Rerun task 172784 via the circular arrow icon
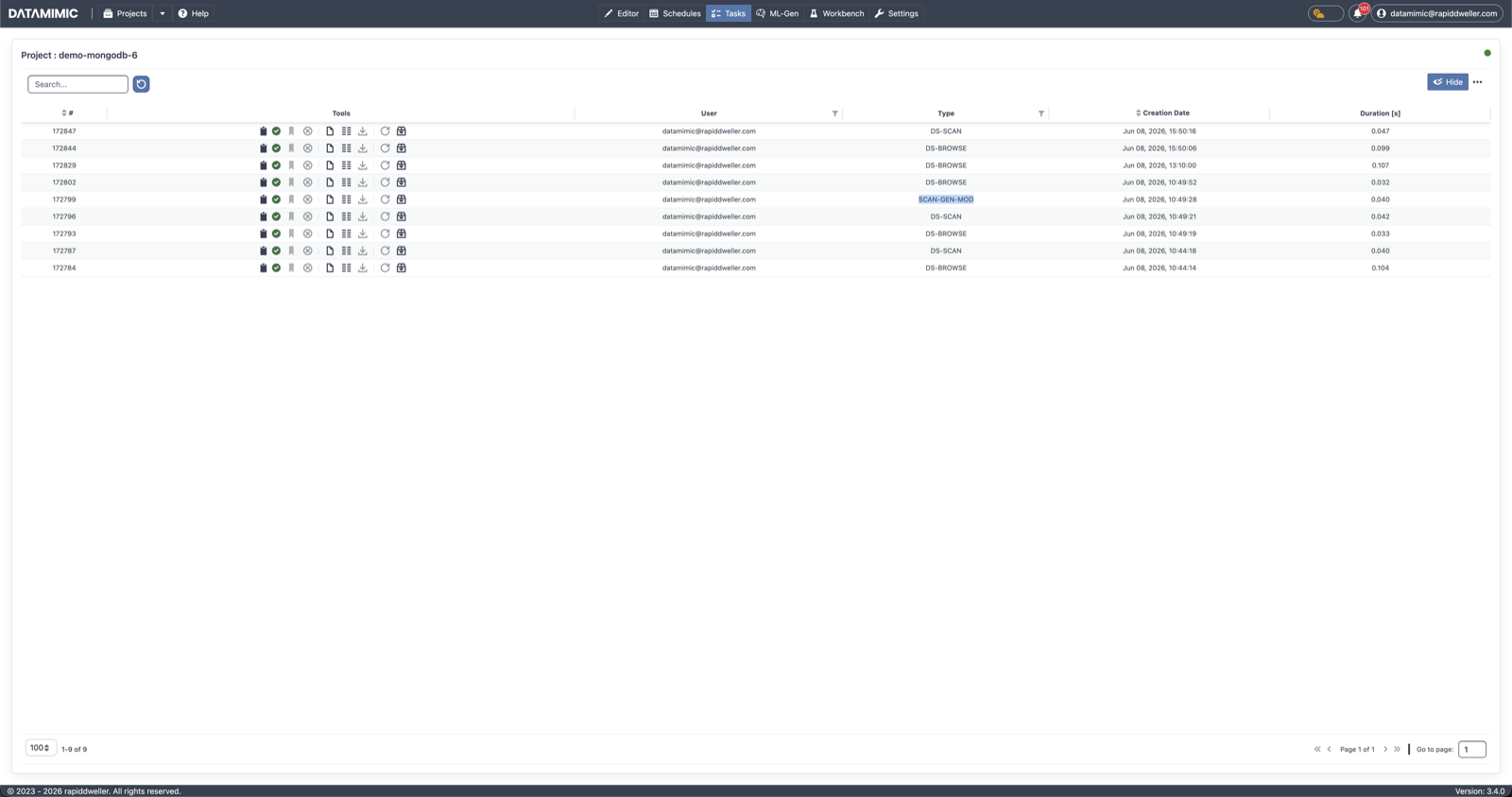This screenshot has width=1512, height=797. pyautogui.click(x=385, y=268)
